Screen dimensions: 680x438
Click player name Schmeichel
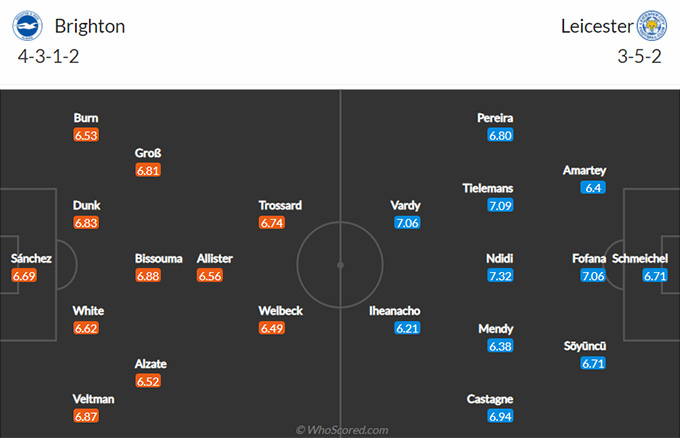pyautogui.click(x=640, y=258)
